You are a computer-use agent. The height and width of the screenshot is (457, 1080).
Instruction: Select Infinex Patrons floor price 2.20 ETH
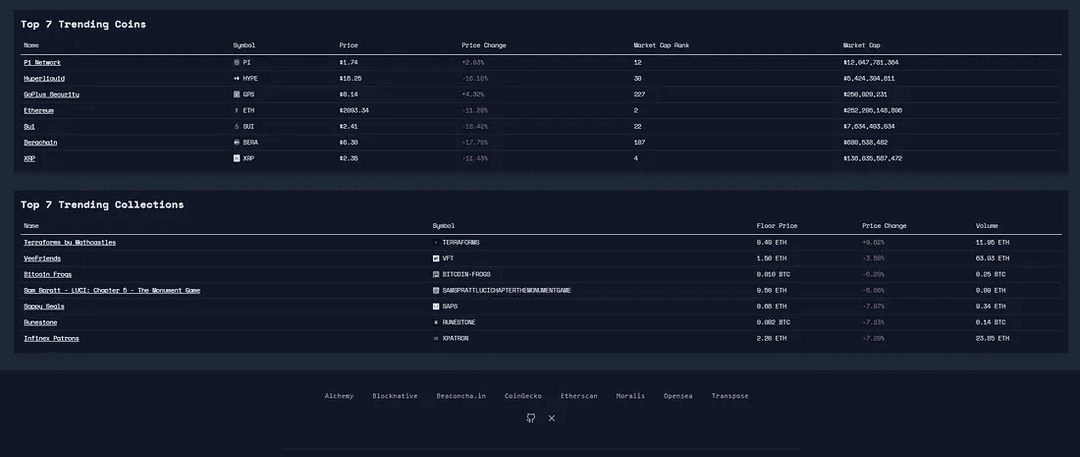click(x=771, y=338)
